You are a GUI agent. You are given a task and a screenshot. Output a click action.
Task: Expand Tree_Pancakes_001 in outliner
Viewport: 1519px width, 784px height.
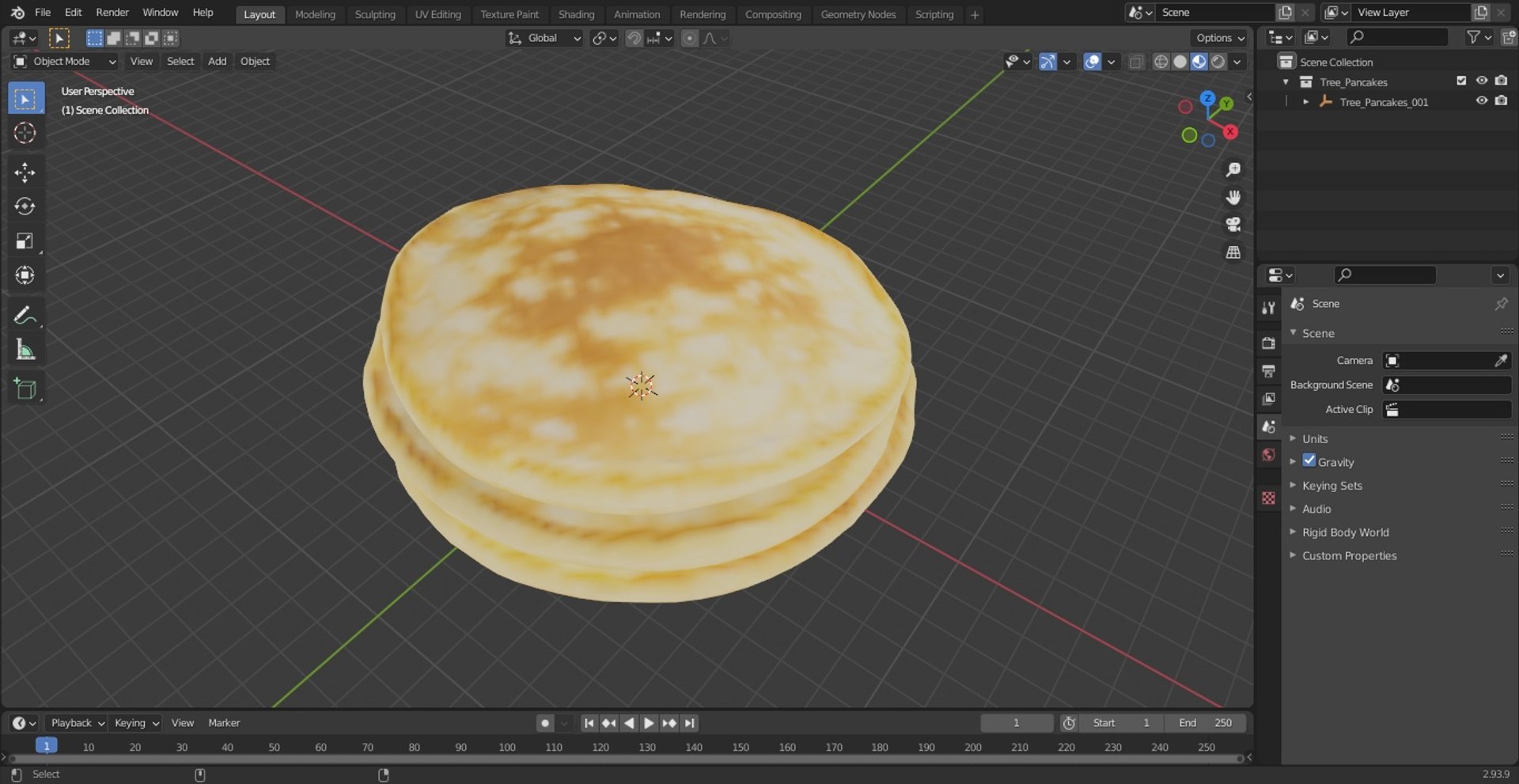coord(1305,102)
